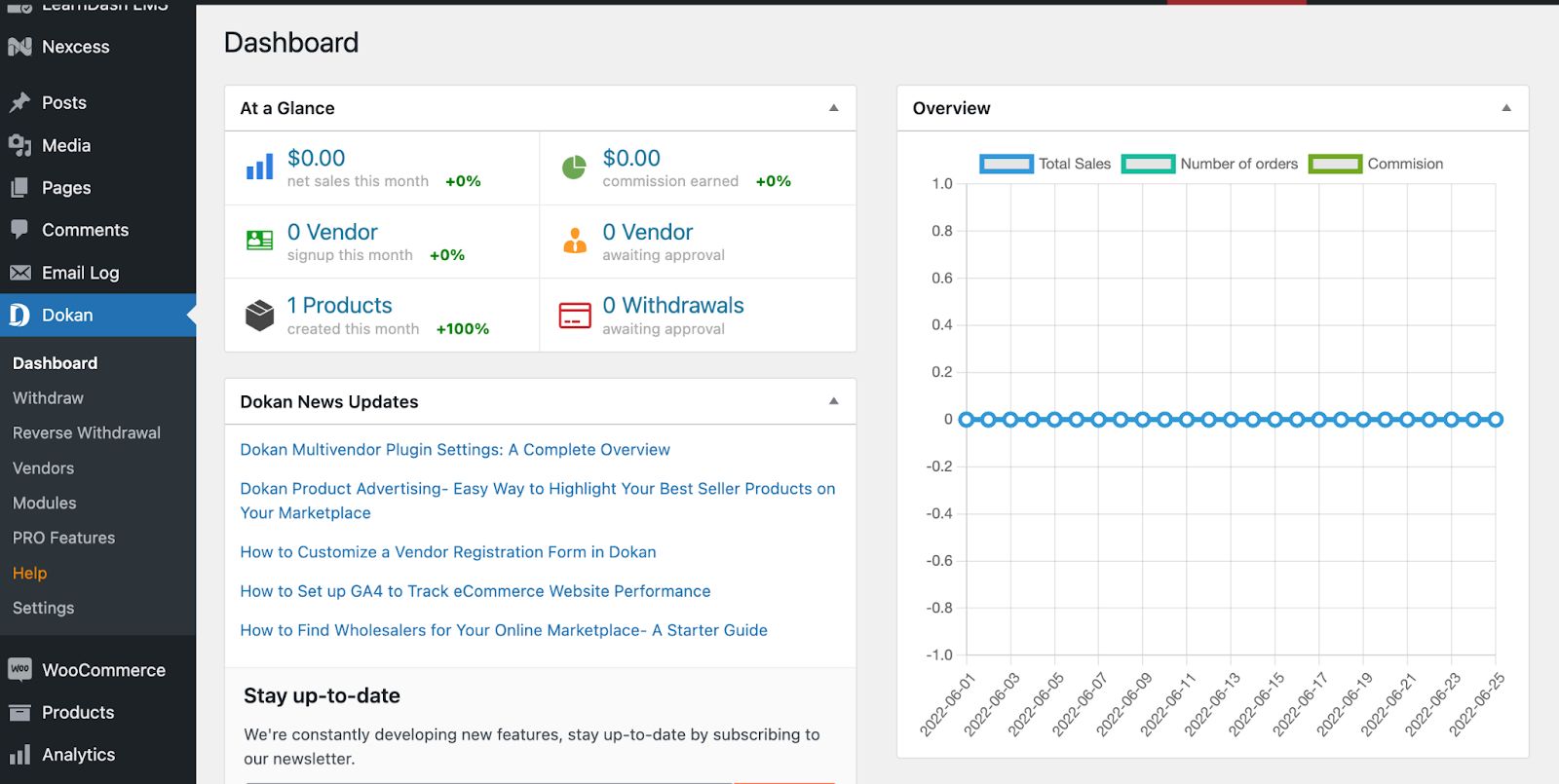
Task: Open Dokan Product Advertising article link
Action: [538, 501]
